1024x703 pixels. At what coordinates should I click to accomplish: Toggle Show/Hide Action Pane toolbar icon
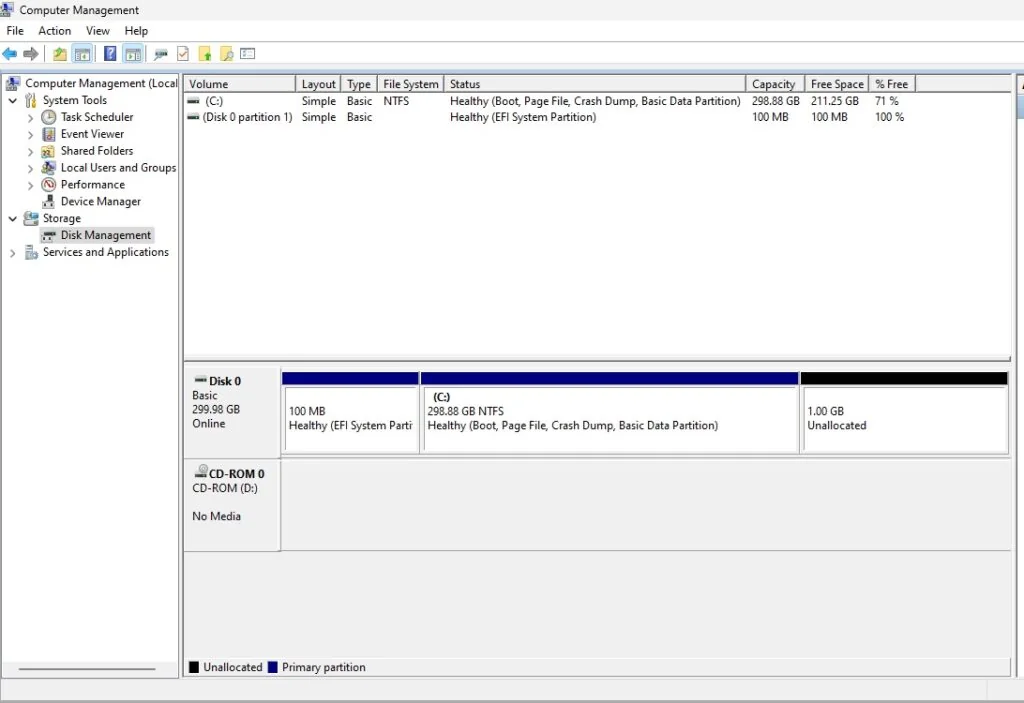tap(133, 54)
